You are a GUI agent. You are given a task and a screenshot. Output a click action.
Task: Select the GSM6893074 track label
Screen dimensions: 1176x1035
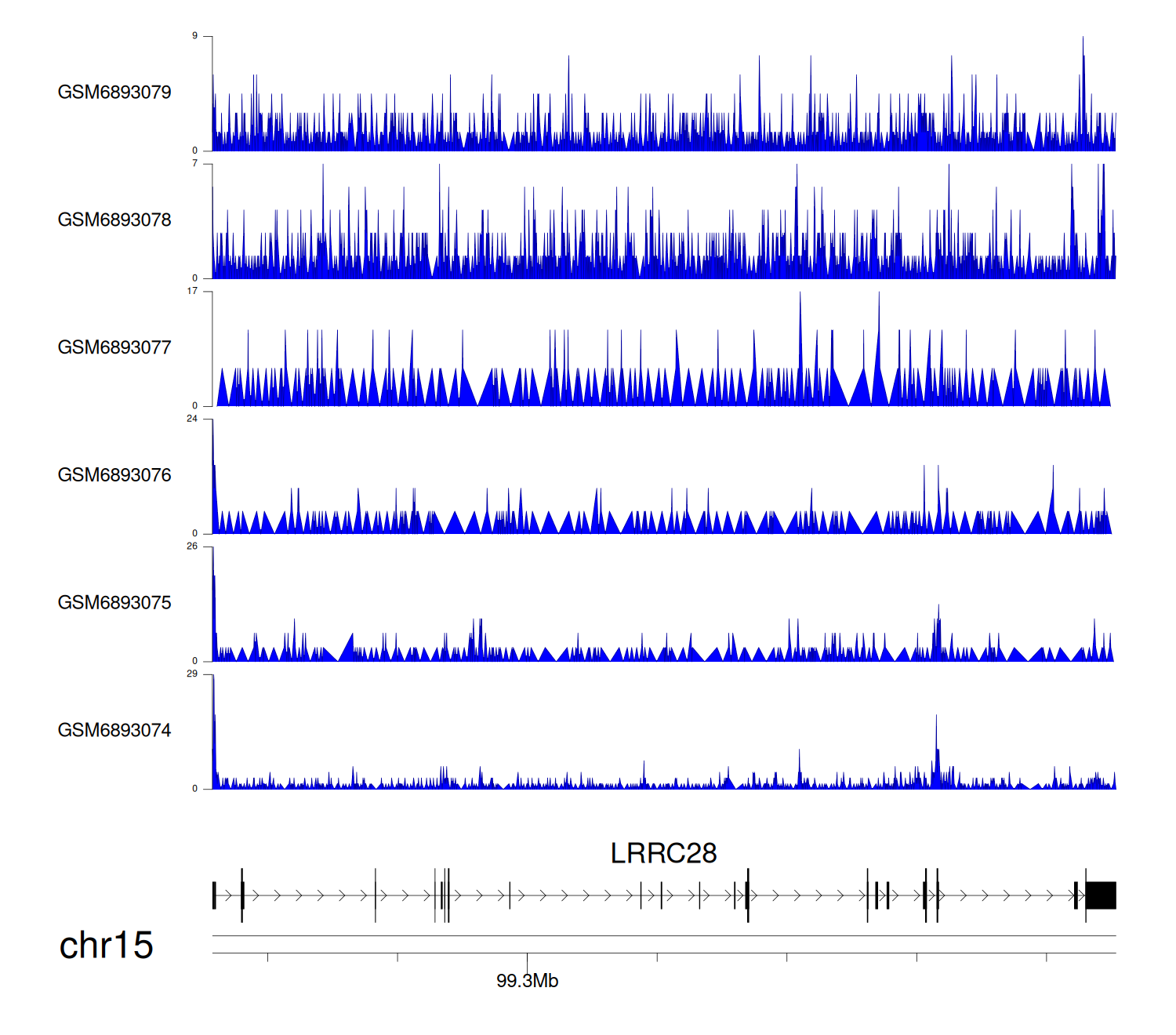pyautogui.click(x=114, y=731)
